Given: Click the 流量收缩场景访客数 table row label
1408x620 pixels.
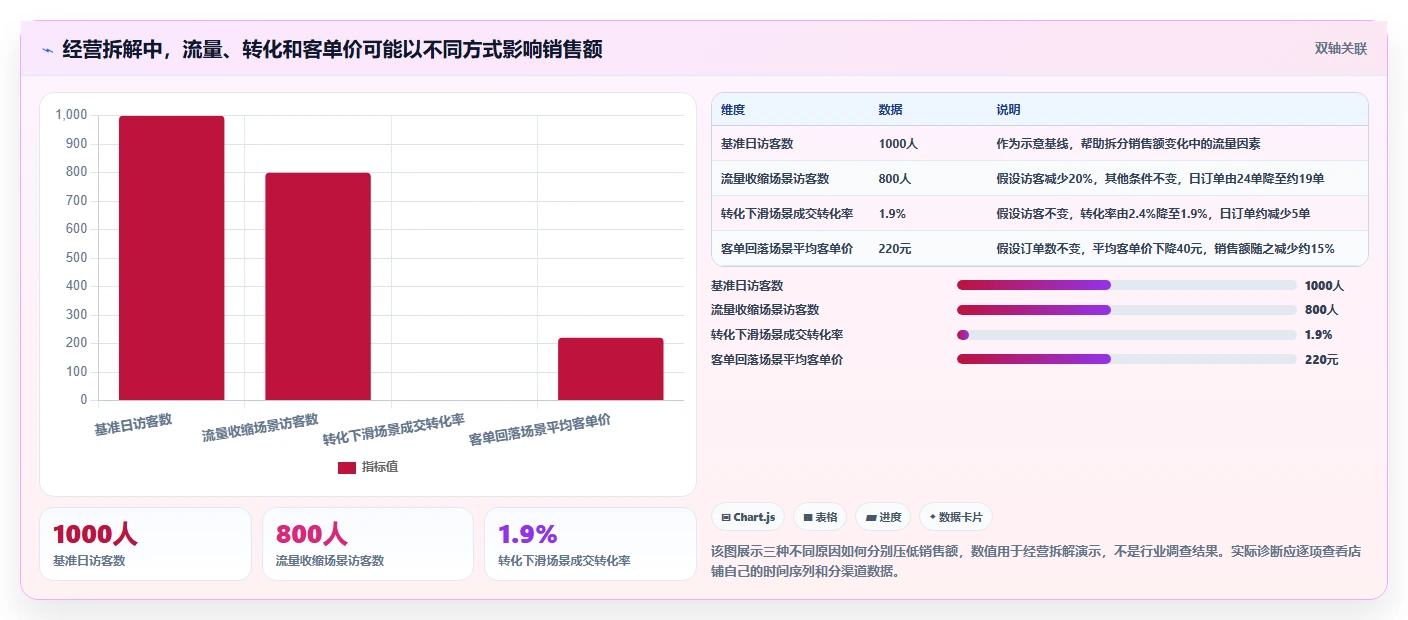Looking at the screenshot, I should (775, 179).
